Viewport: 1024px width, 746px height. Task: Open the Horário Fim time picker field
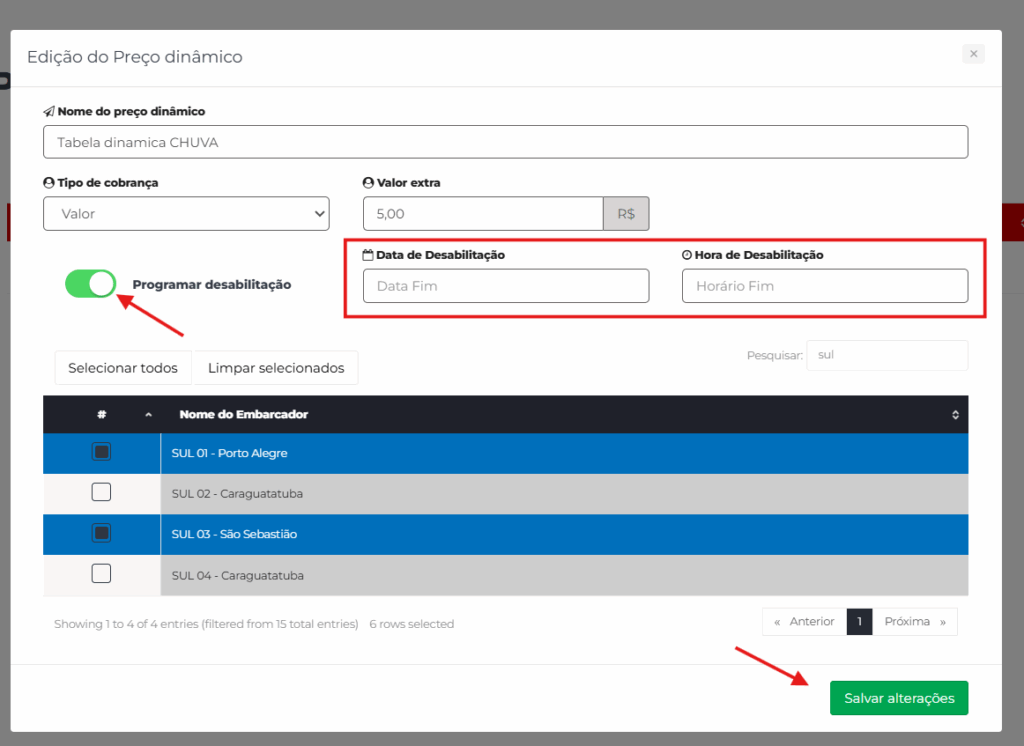click(824, 286)
